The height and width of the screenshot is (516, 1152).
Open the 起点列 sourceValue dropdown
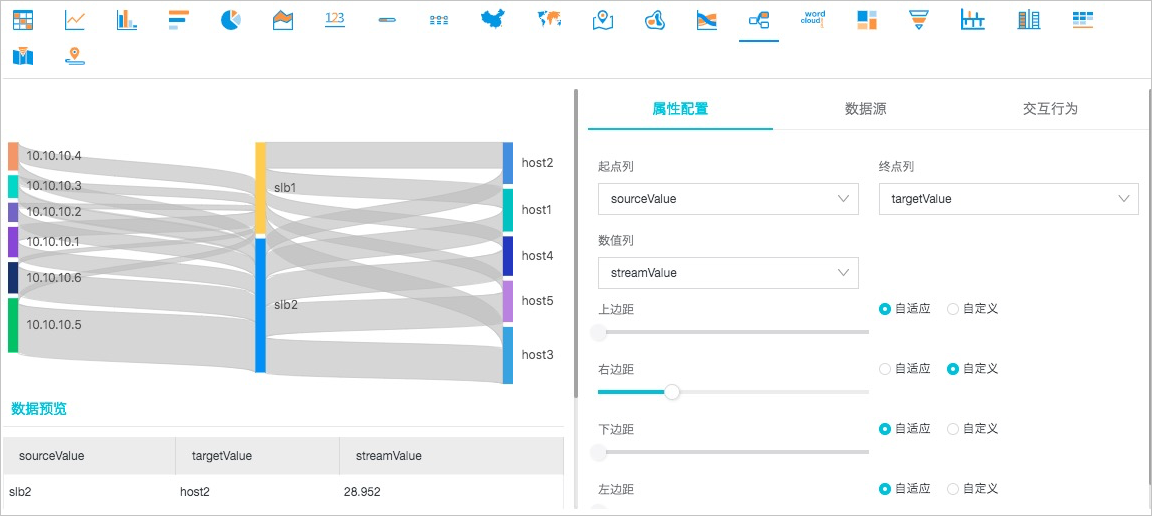pos(728,198)
